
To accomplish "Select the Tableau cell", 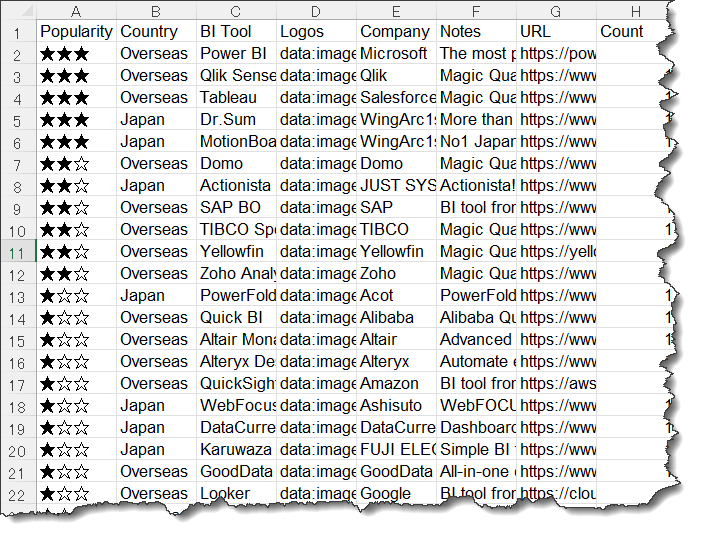I will point(236,98).
